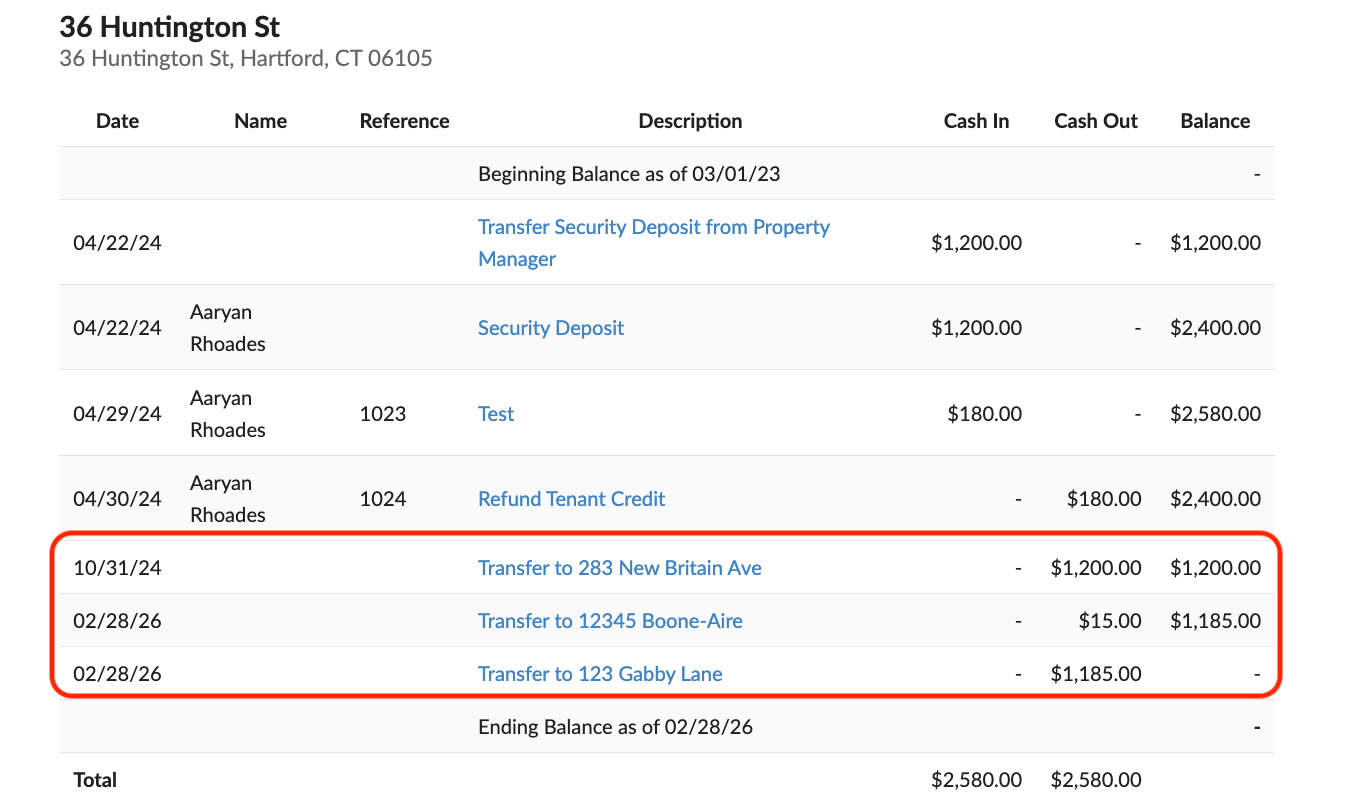Screen dimensions: 1350x808
Task: Click the Cash Out column header
Action: [1096, 121]
